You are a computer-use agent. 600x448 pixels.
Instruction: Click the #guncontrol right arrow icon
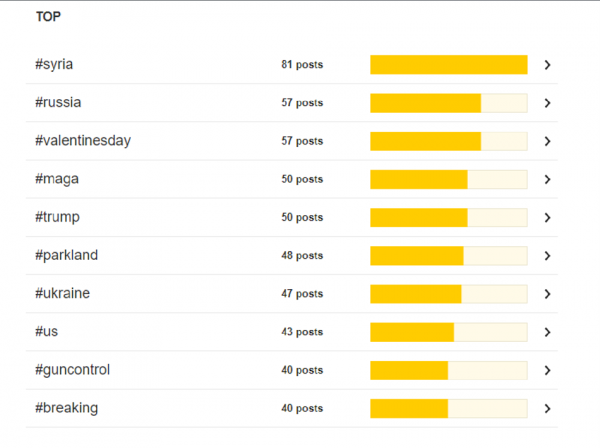(548, 370)
